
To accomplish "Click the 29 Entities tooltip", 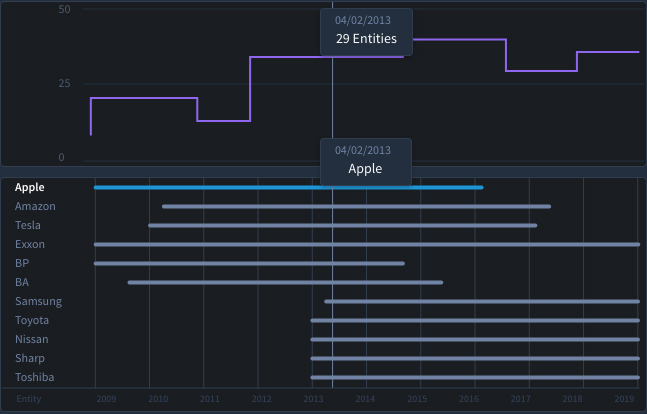I will (x=366, y=32).
